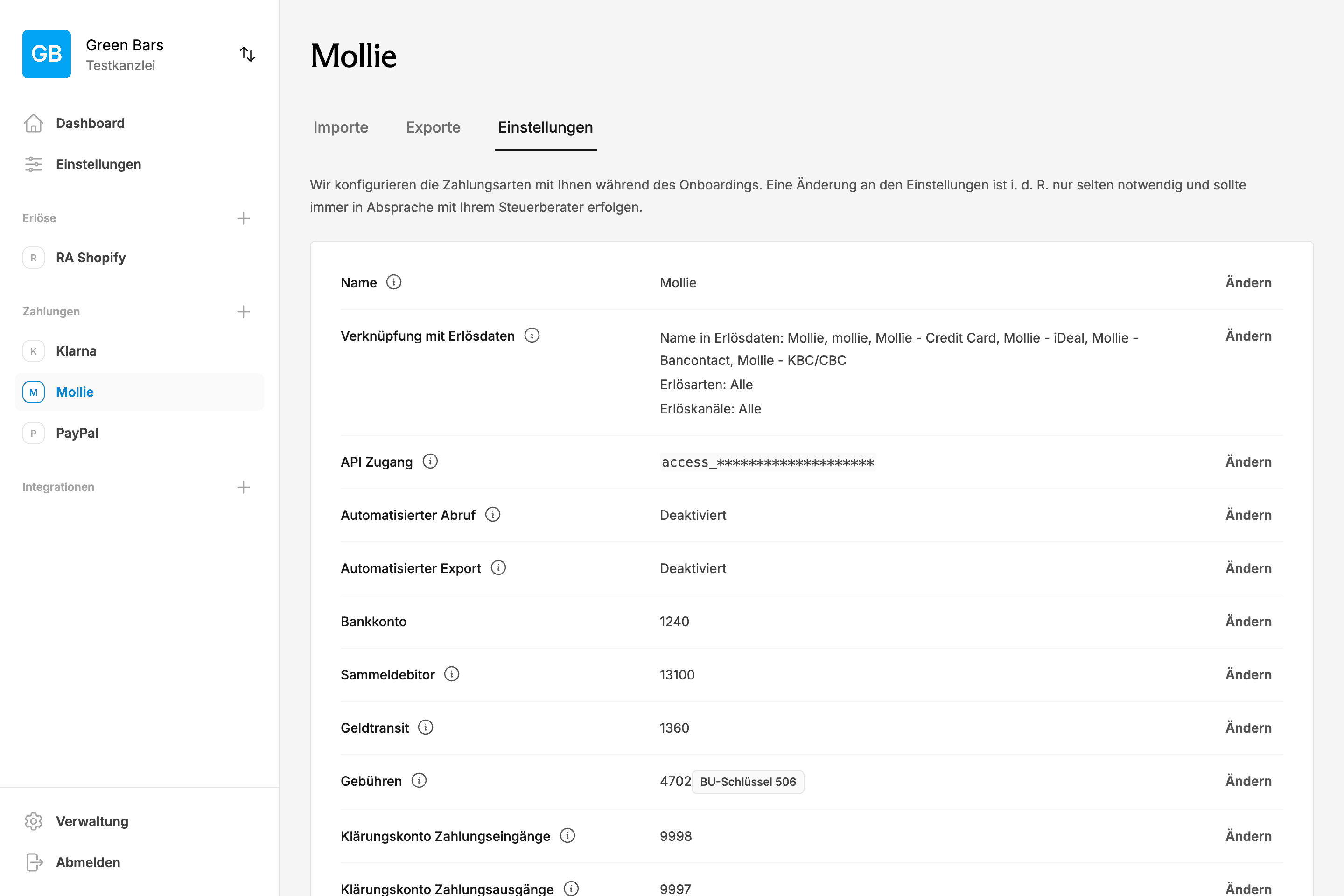Switch to the Exporte tab
This screenshot has height=896, width=1344.
pyautogui.click(x=433, y=127)
